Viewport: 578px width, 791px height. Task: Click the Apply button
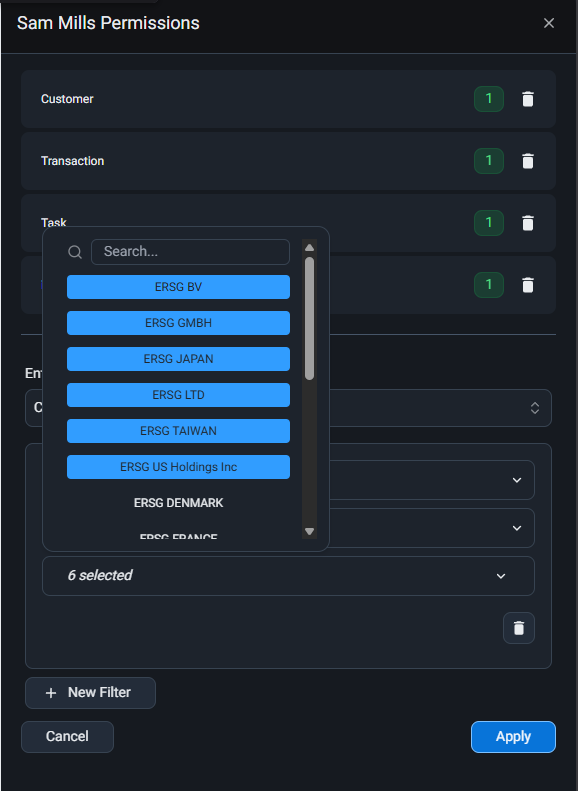point(513,737)
